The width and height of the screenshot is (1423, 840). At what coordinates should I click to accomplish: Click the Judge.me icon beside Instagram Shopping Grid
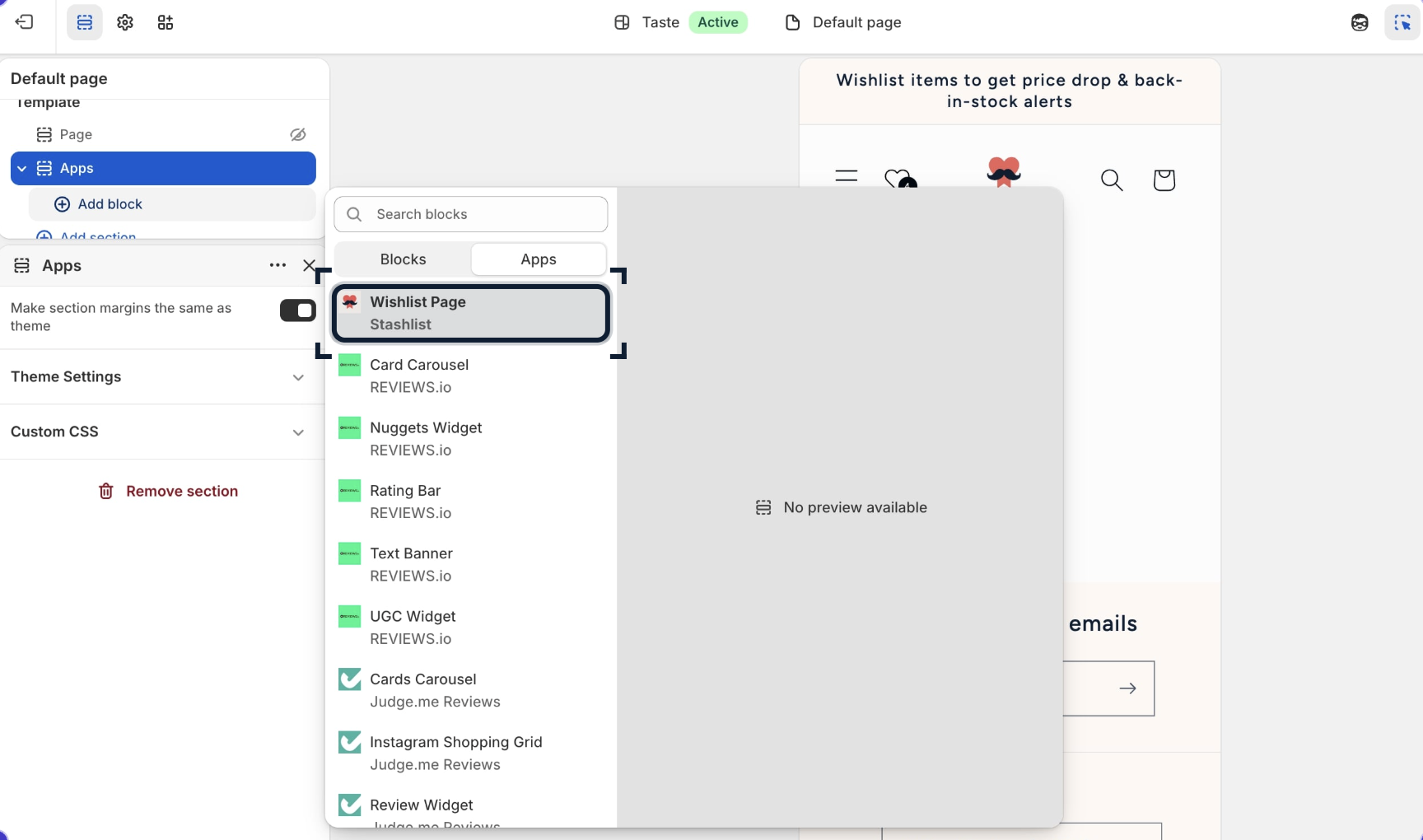(350, 742)
